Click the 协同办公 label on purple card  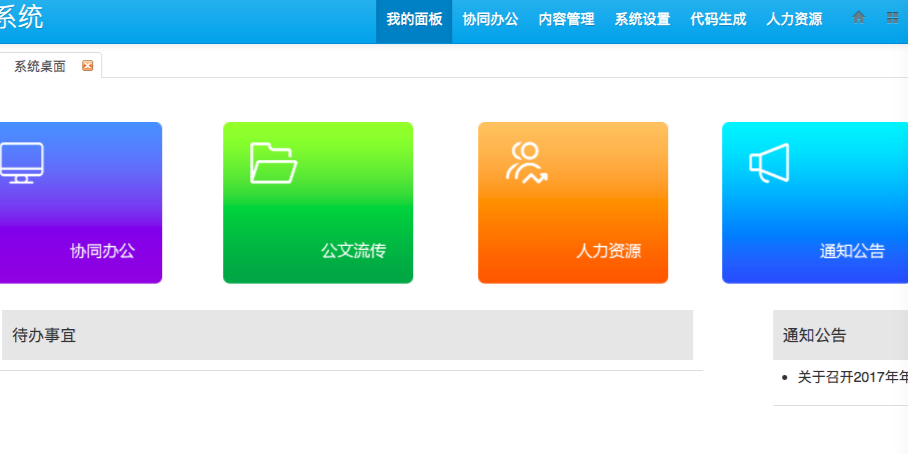click(x=102, y=251)
